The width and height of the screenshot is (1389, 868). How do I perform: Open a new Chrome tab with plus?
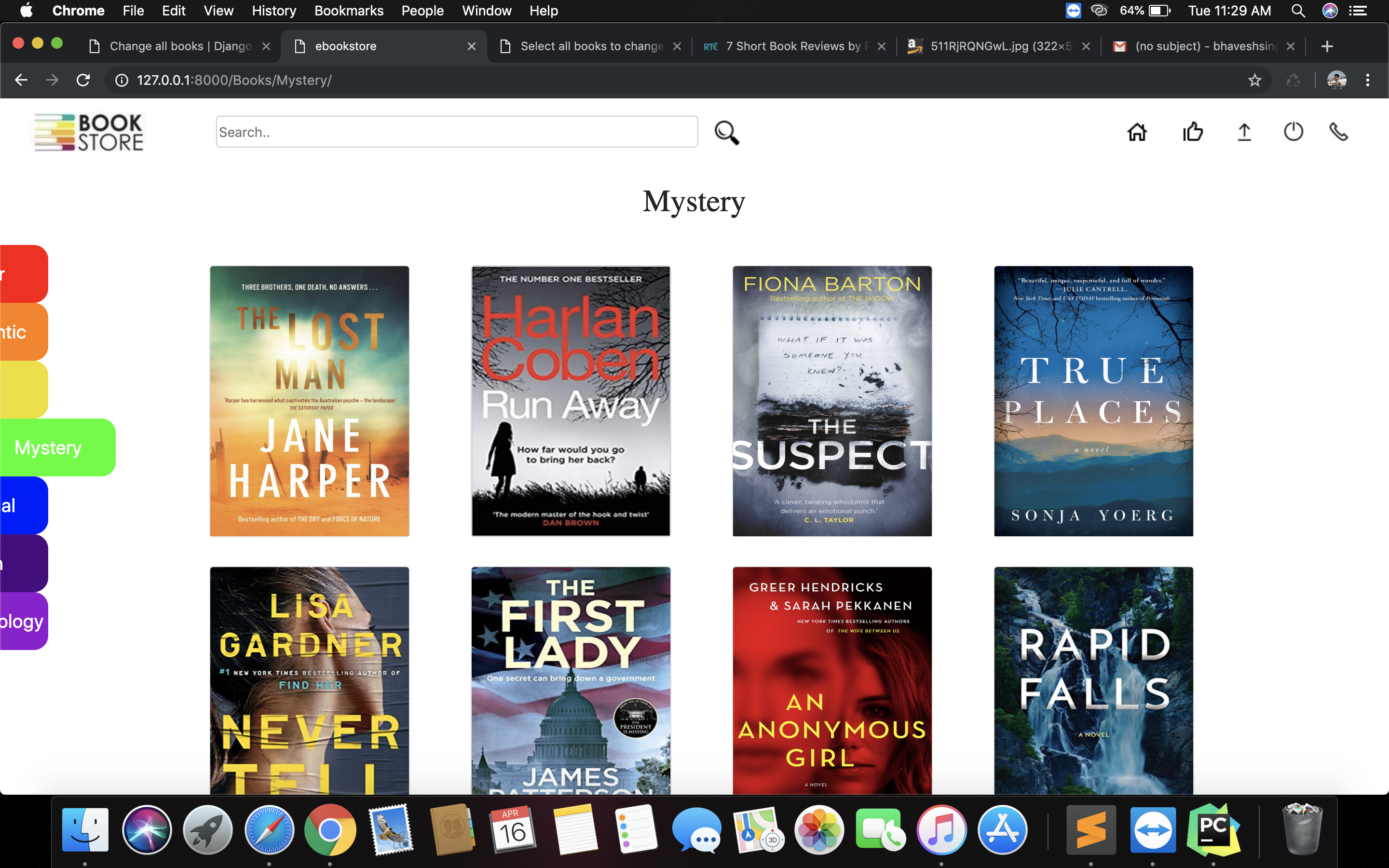[1326, 46]
